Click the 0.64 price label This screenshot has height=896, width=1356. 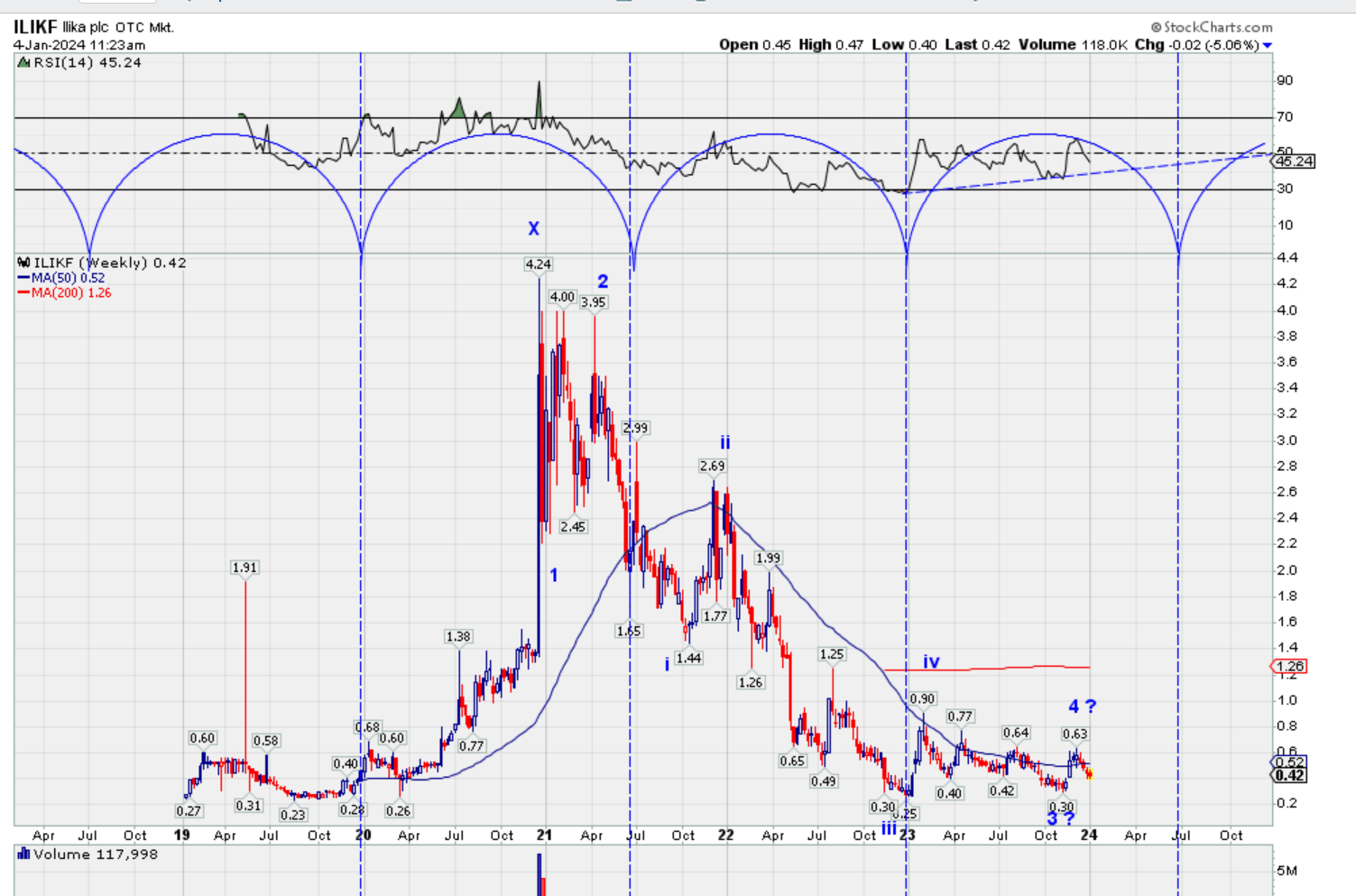(1016, 733)
